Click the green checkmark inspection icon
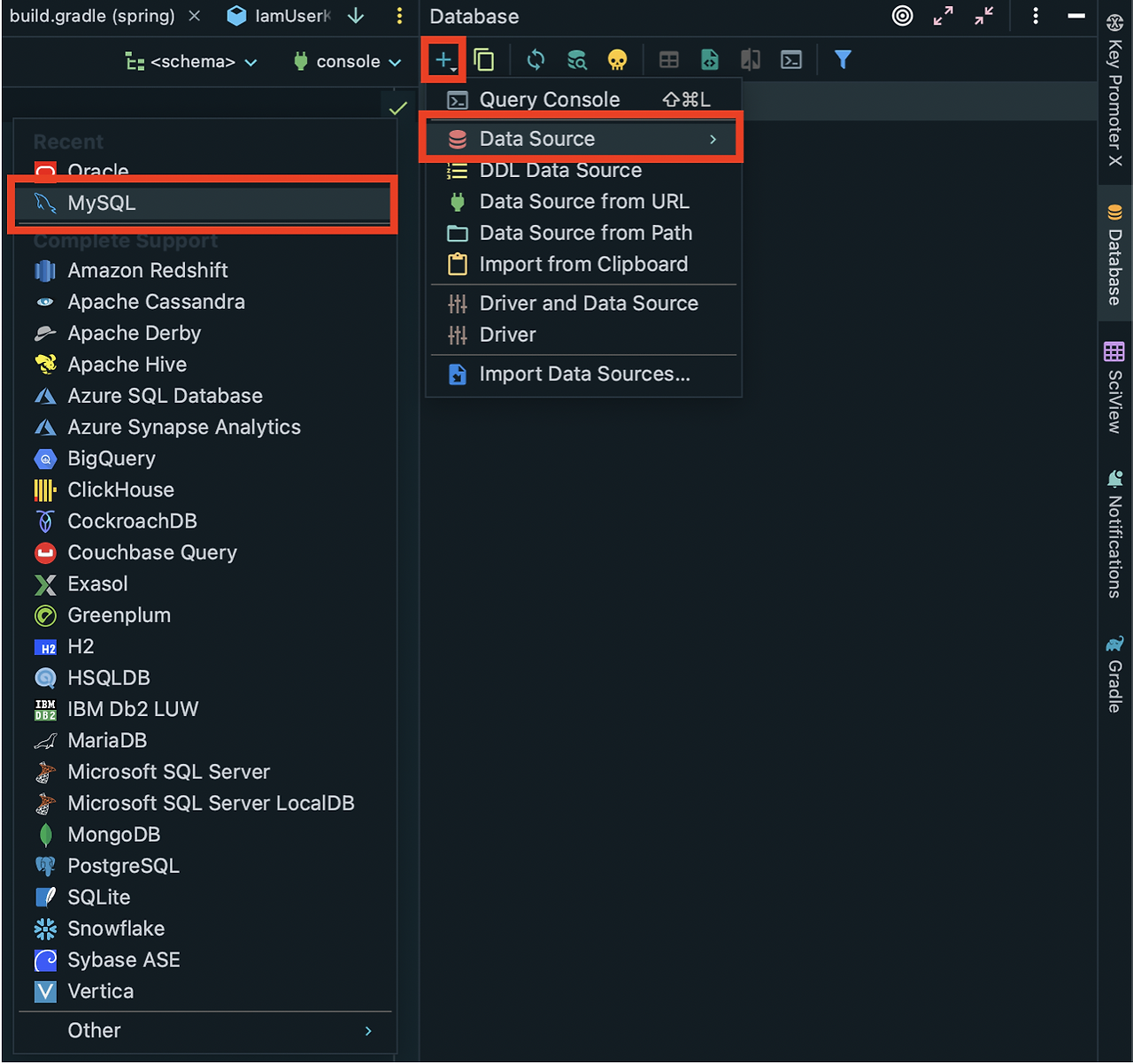 (x=398, y=108)
